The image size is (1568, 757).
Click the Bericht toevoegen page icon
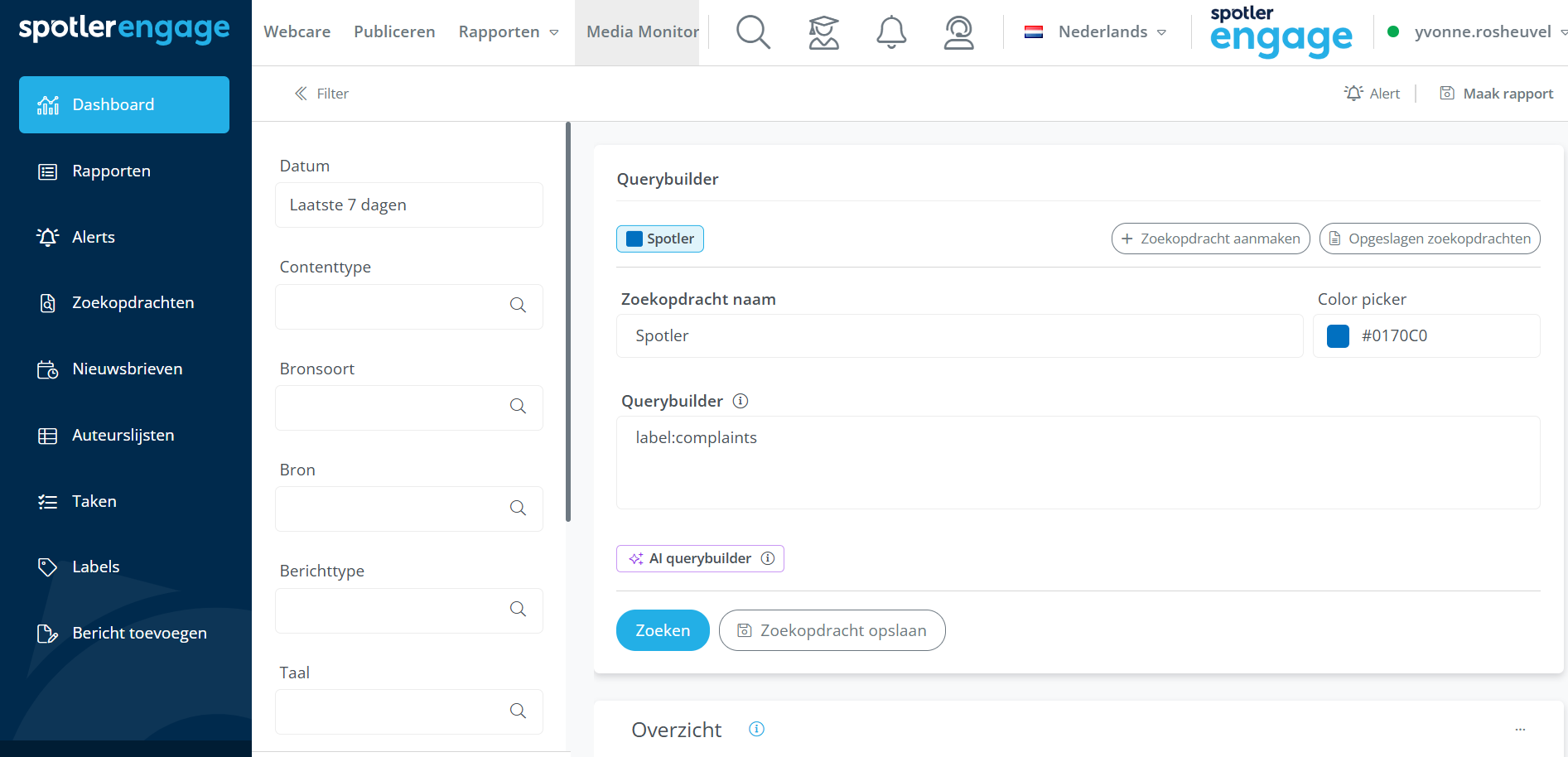pyautogui.click(x=48, y=634)
